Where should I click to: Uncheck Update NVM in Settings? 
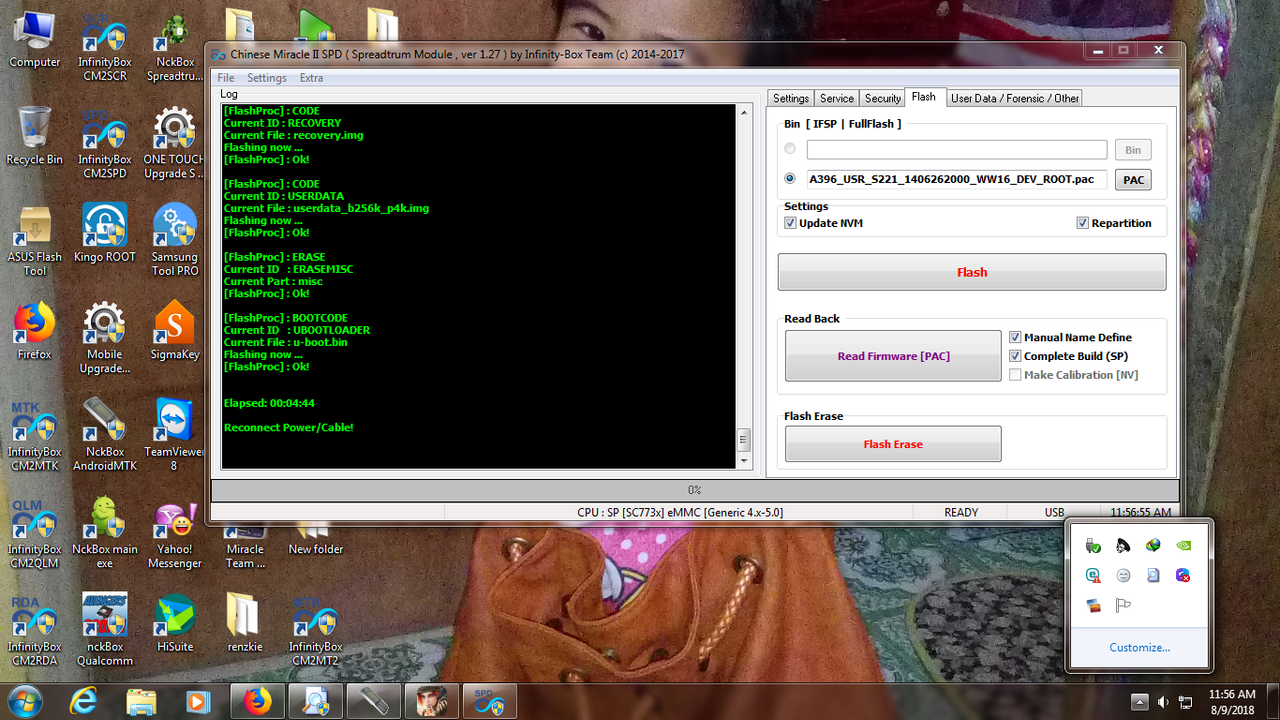point(790,223)
